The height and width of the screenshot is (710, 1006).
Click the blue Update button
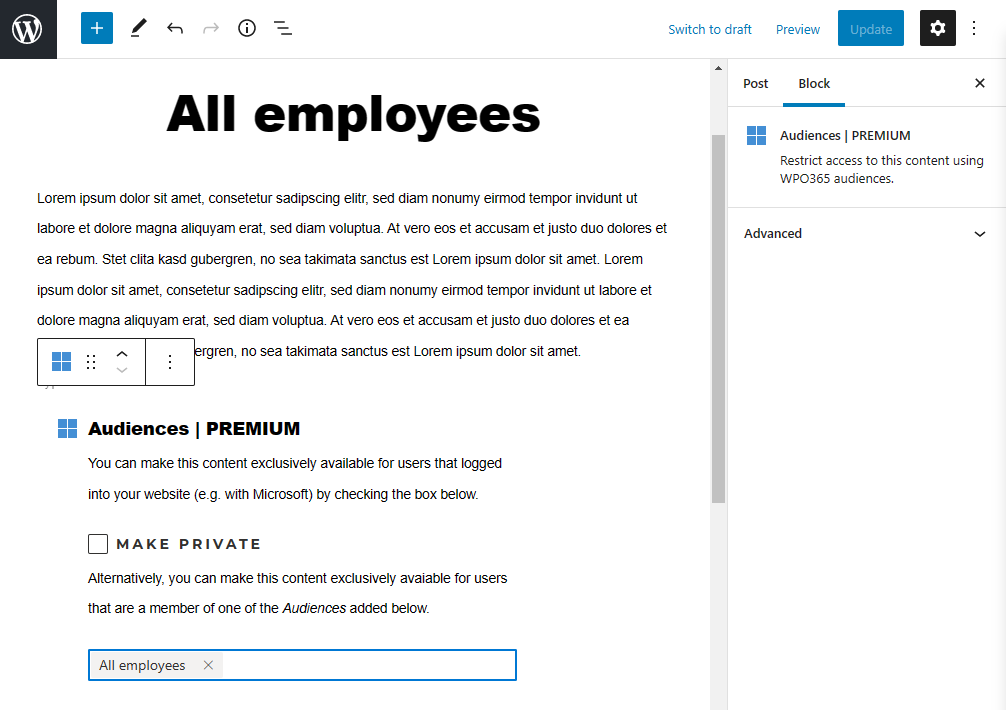tap(871, 28)
